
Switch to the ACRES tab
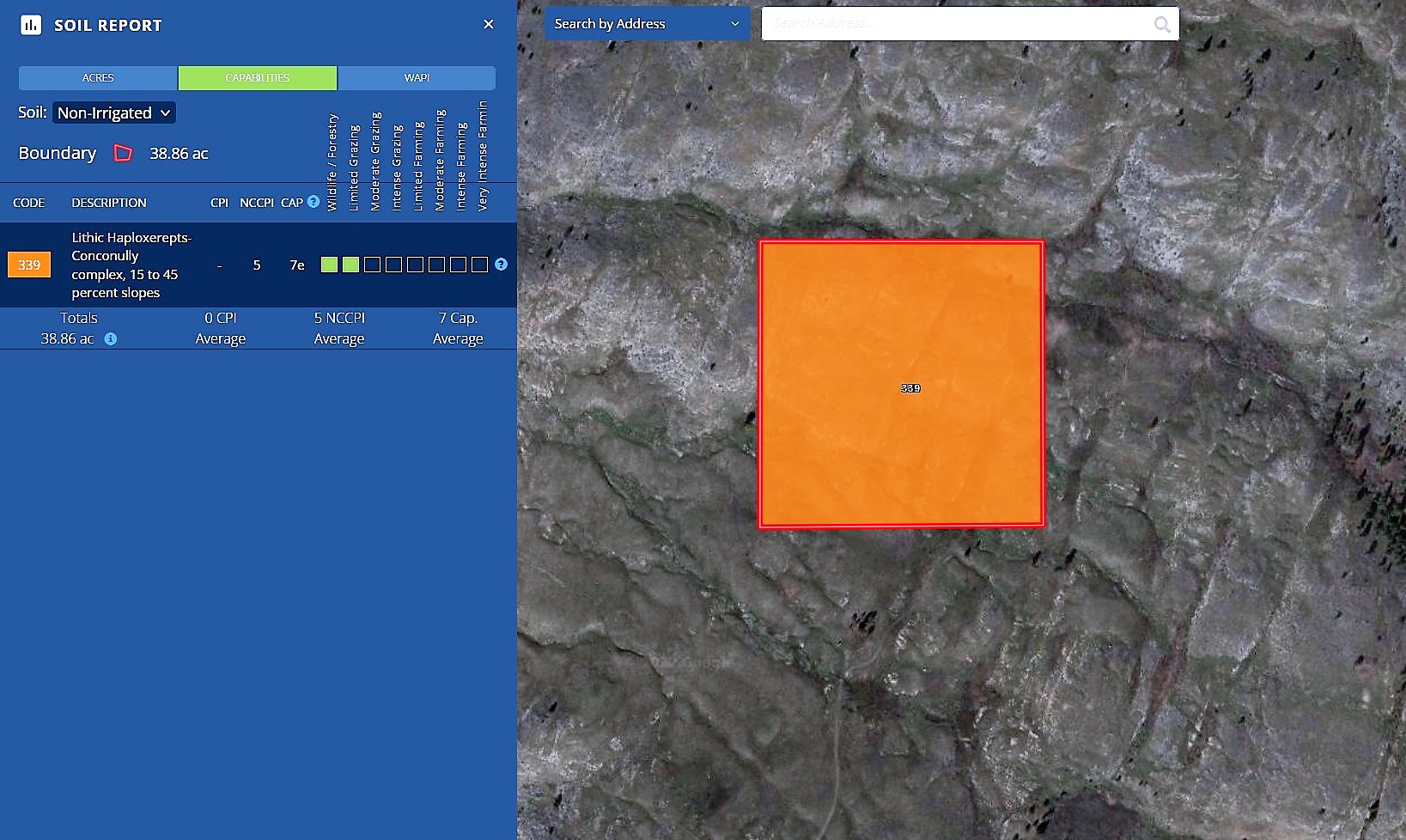98,78
